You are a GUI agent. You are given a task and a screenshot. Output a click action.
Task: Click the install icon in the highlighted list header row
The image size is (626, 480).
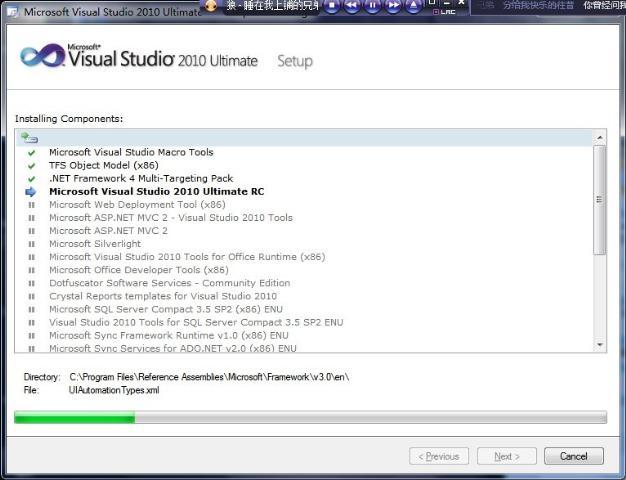point(30,138)
